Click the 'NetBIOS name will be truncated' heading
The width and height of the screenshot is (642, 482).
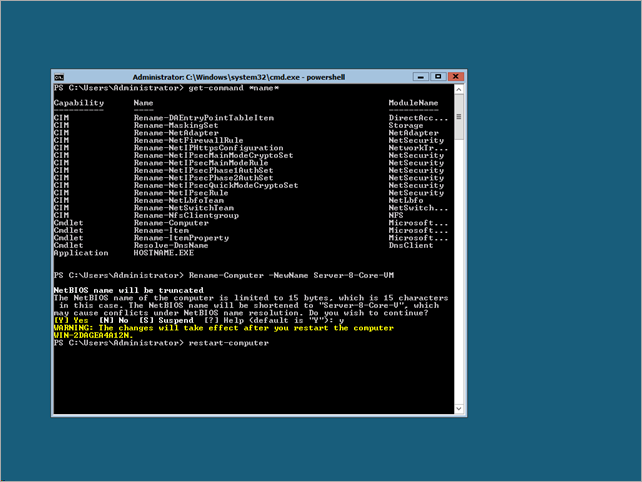pos(129,290)
